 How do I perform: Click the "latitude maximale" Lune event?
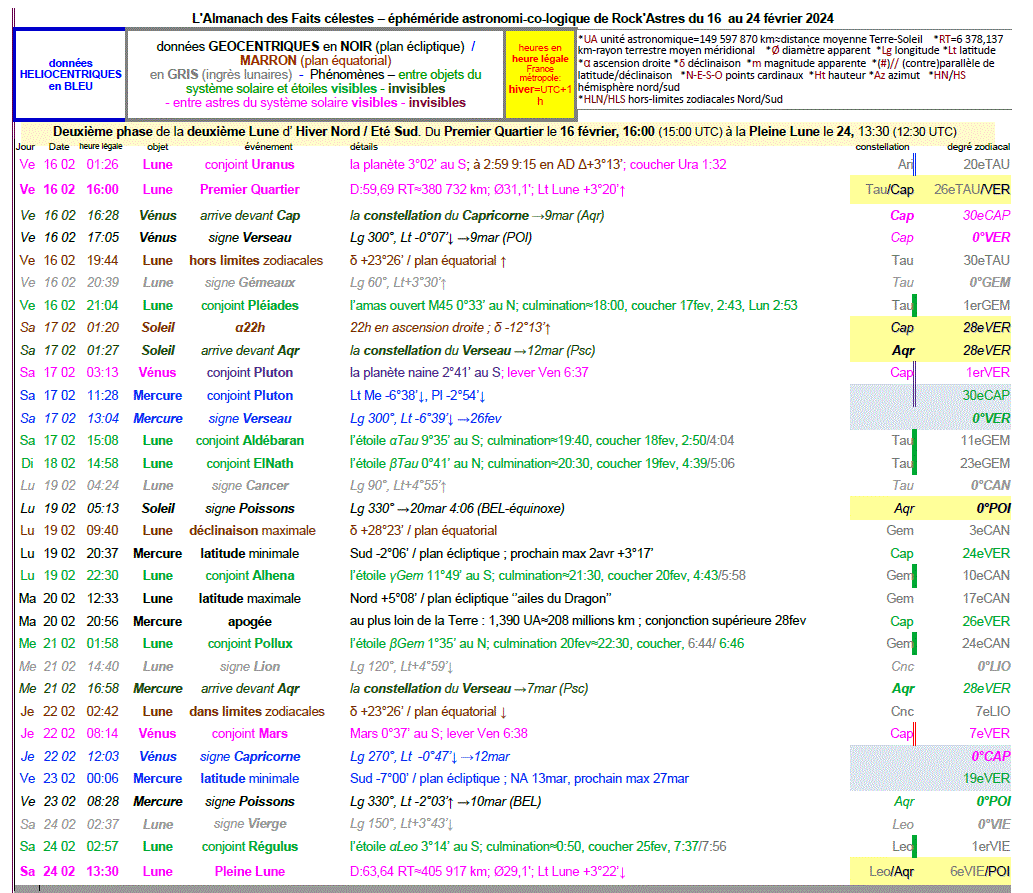tap(250, 598)
